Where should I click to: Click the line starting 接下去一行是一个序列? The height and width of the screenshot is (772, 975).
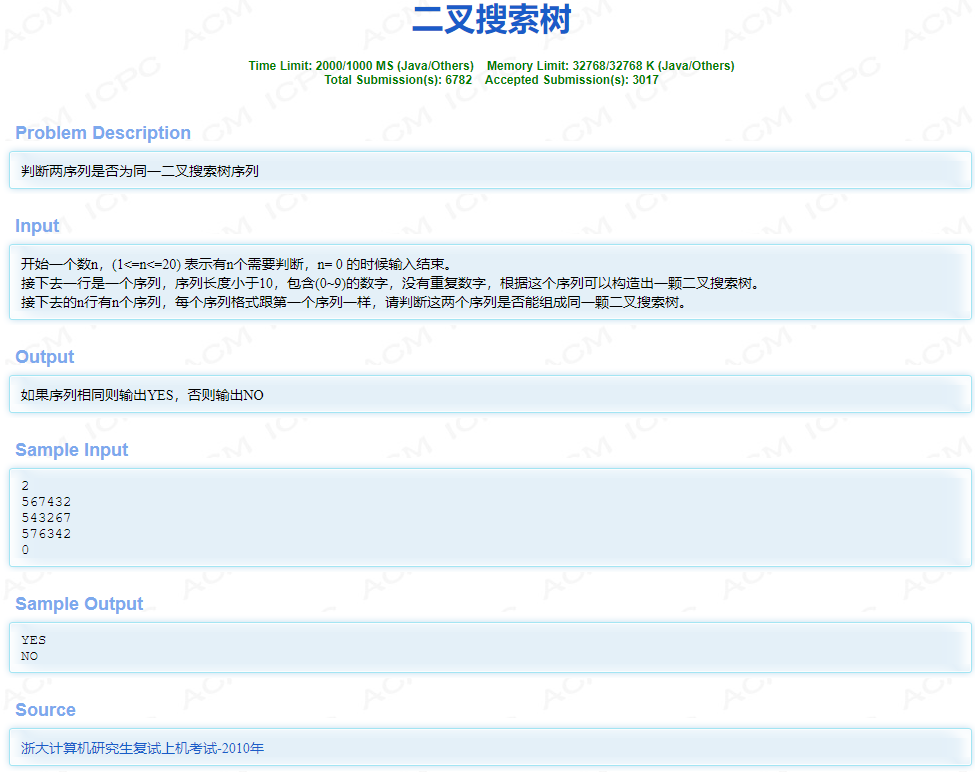390,283
